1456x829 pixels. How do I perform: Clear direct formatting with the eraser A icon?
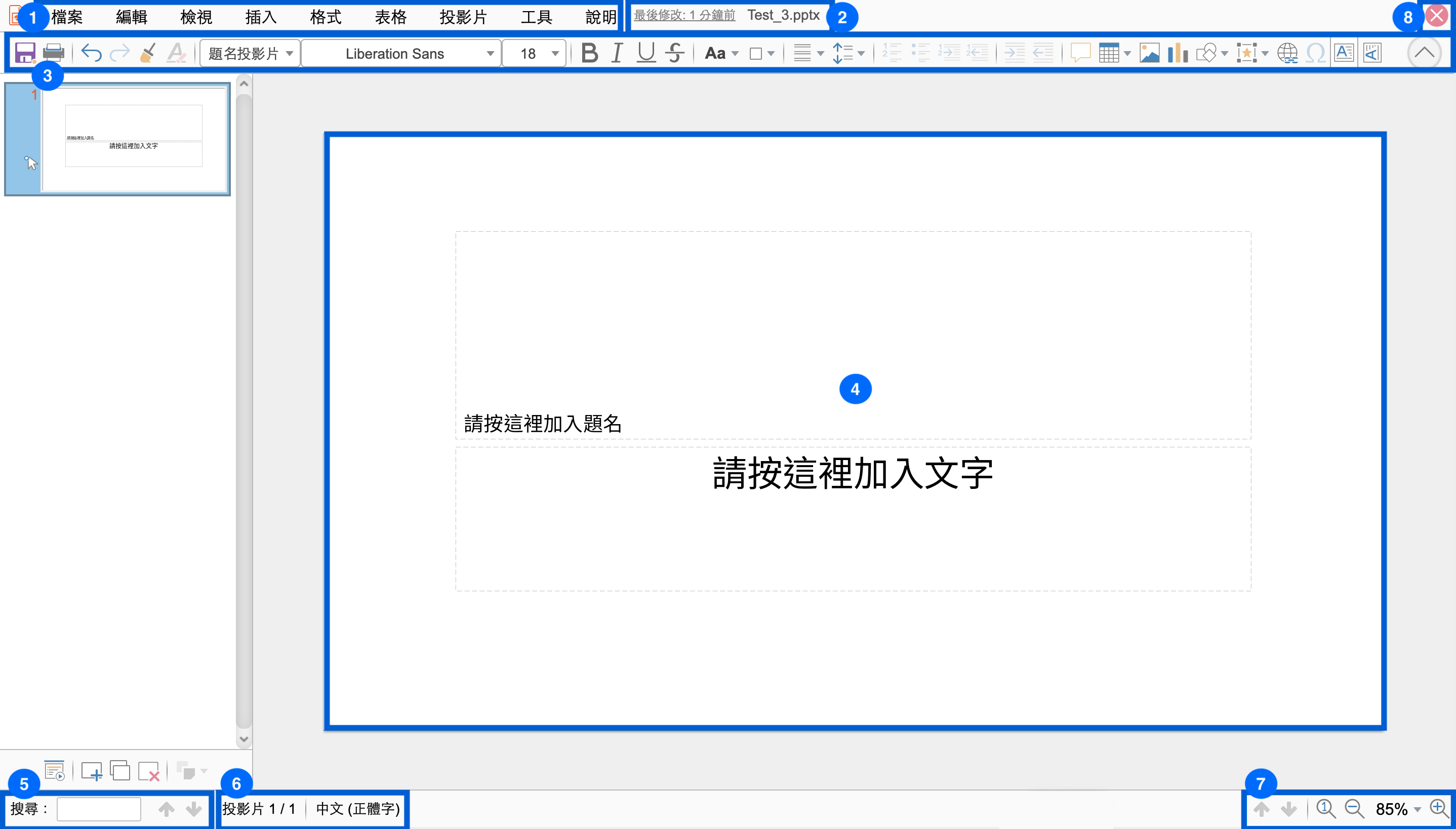click(x=177, y=53)
